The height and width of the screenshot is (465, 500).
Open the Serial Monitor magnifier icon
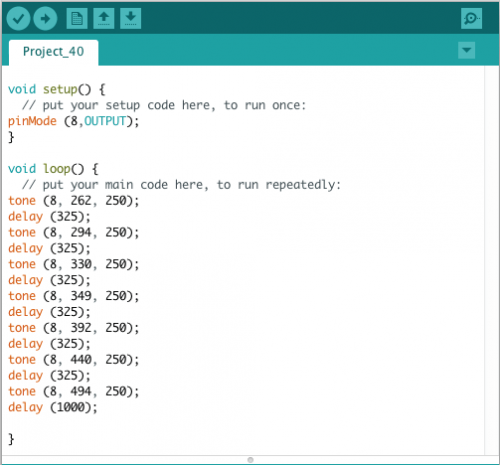coord(471,18)
